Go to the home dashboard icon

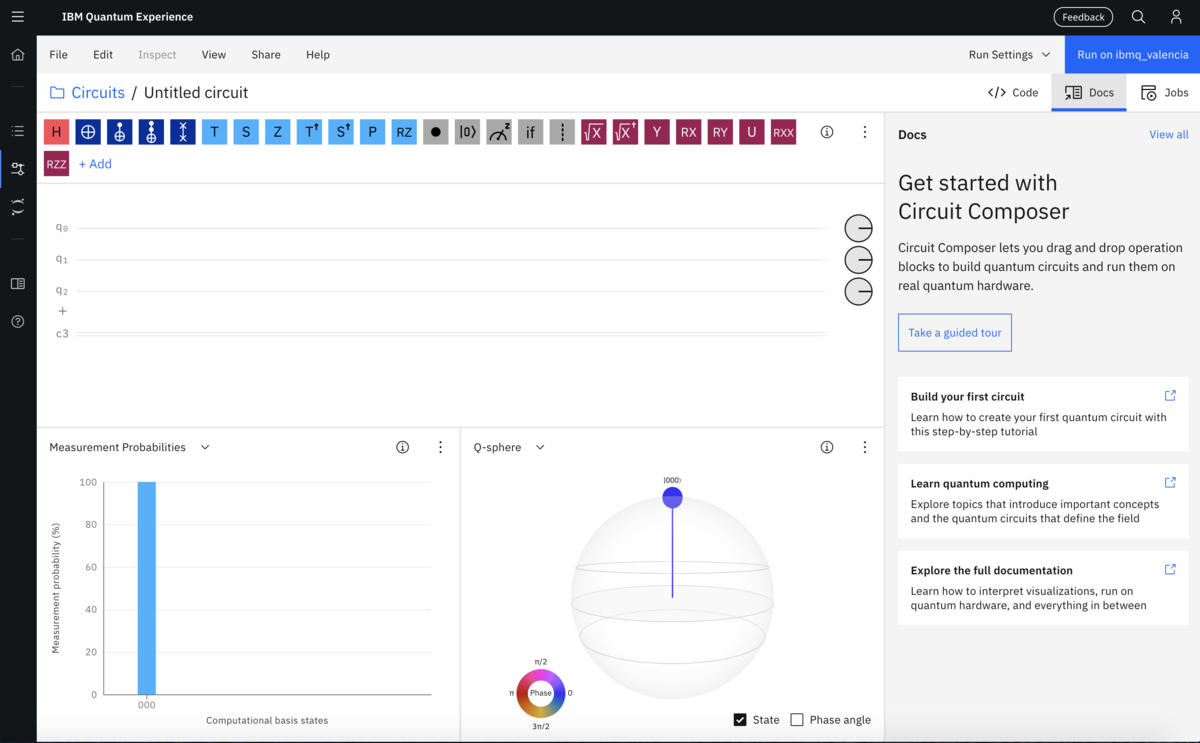(18, 54)
